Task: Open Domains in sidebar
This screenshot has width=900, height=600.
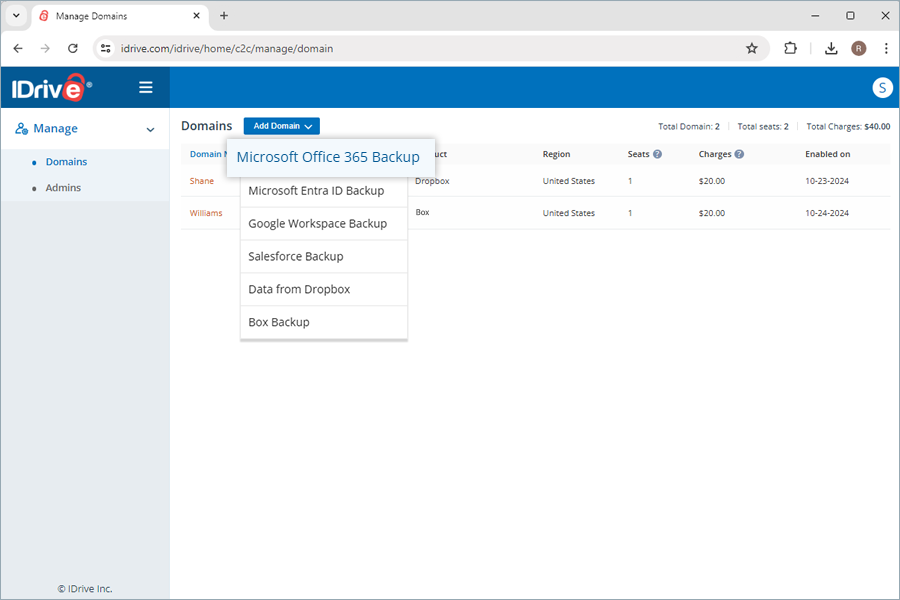Action: pyautogui.click(x=67, y=162)
